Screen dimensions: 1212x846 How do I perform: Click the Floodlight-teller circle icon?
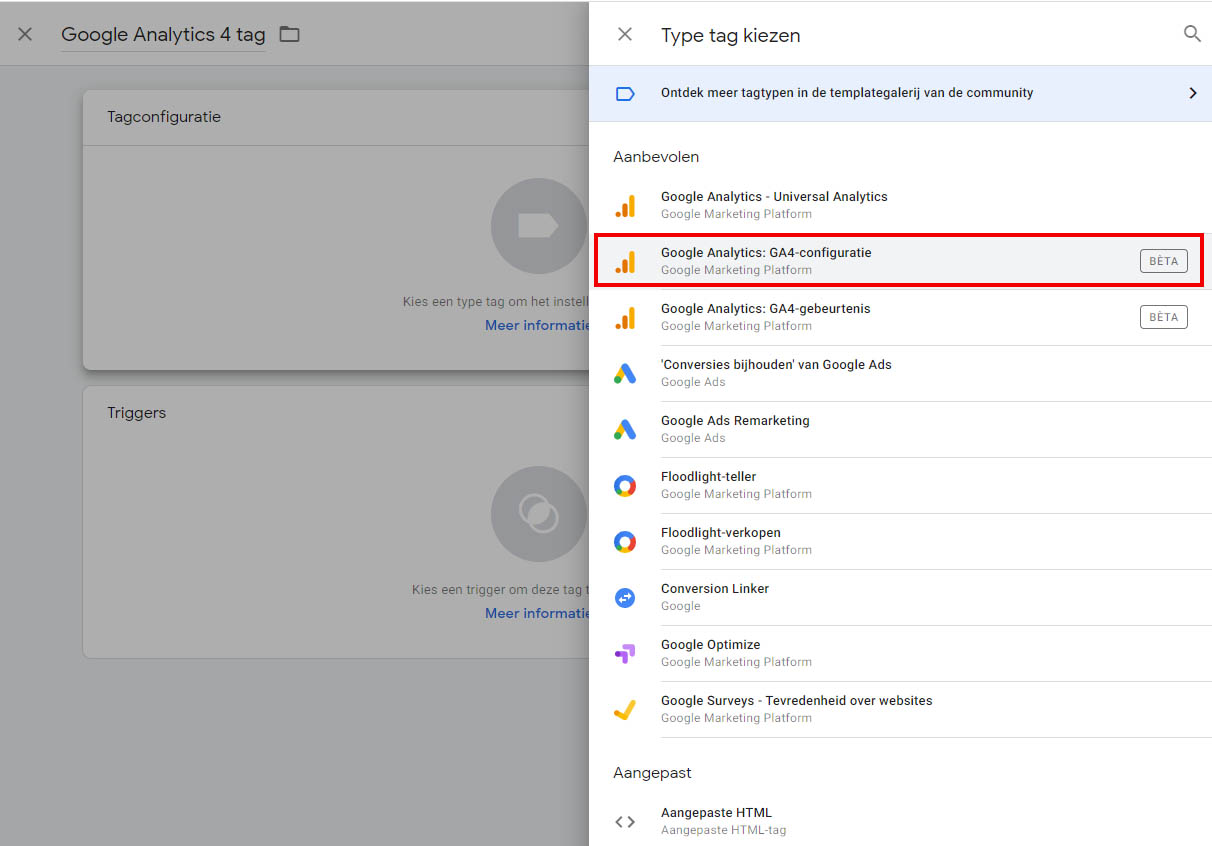coord(625,486)
